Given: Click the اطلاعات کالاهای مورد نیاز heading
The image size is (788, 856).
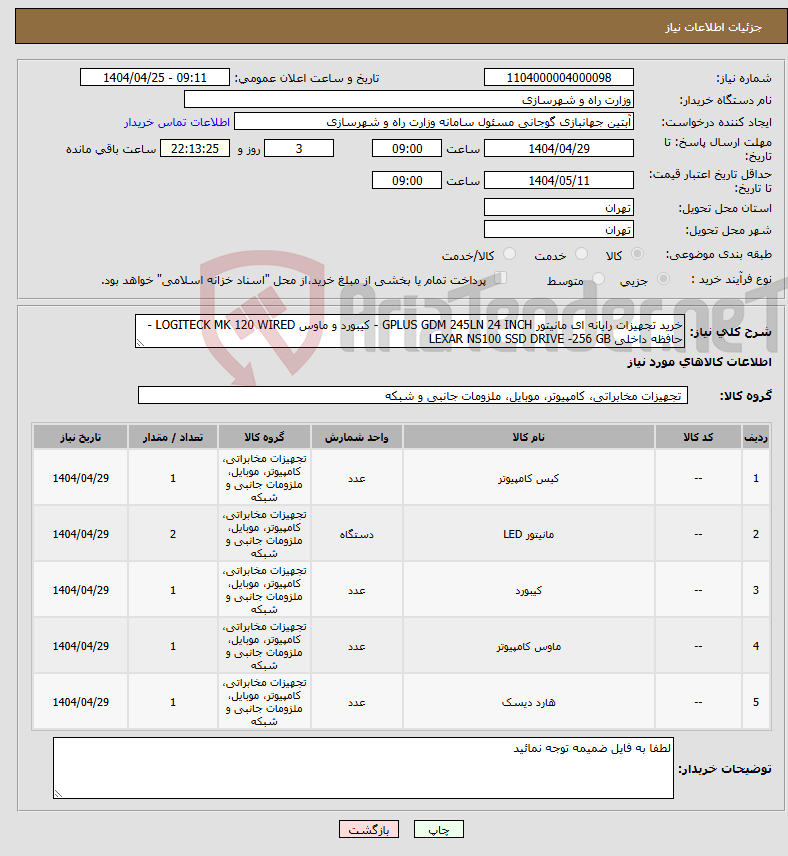Looking at the screenshot, I should [699, 362].
